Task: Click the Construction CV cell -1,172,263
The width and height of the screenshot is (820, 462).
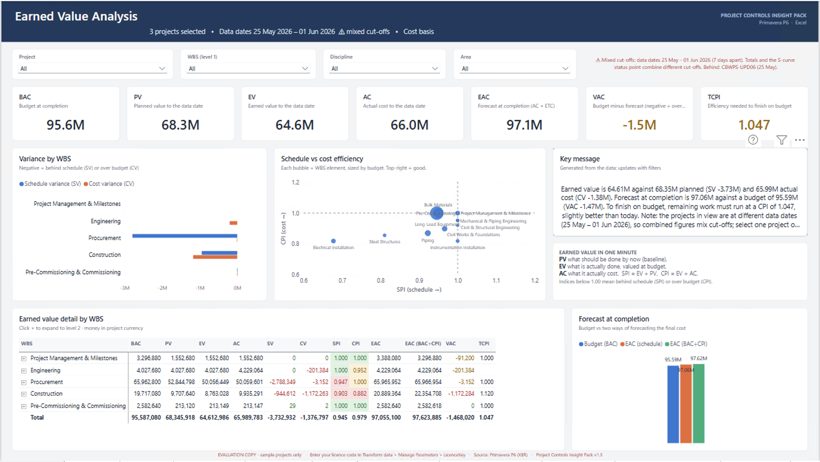Action: click(315, 393)
